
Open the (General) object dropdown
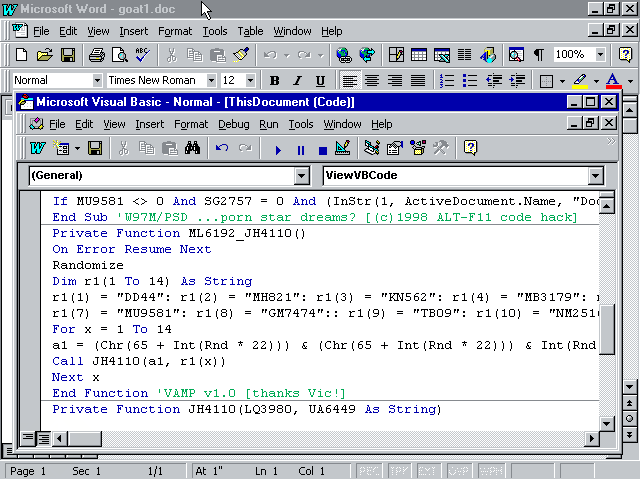point(301,176)
